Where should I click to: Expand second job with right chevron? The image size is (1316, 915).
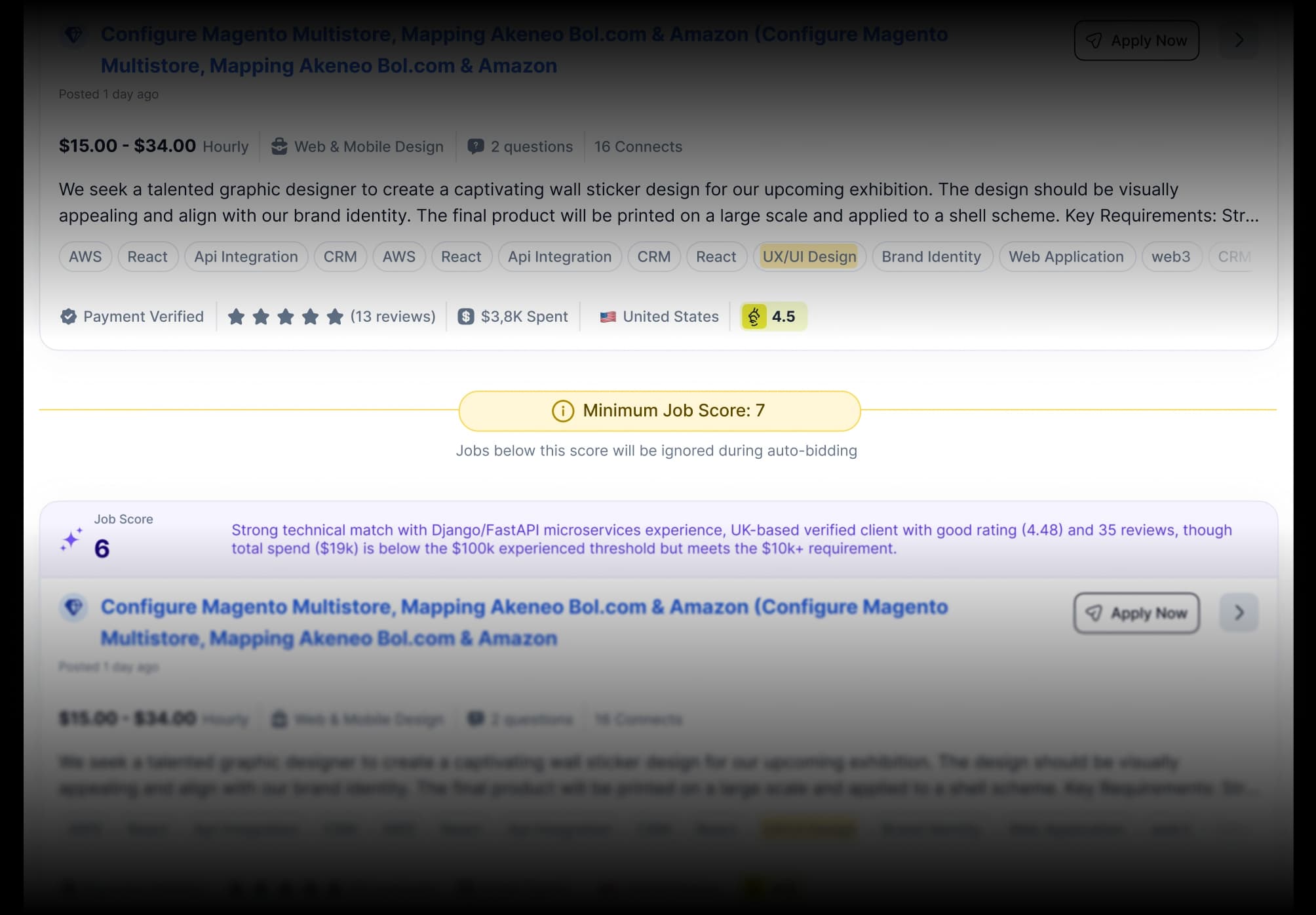1238,613
